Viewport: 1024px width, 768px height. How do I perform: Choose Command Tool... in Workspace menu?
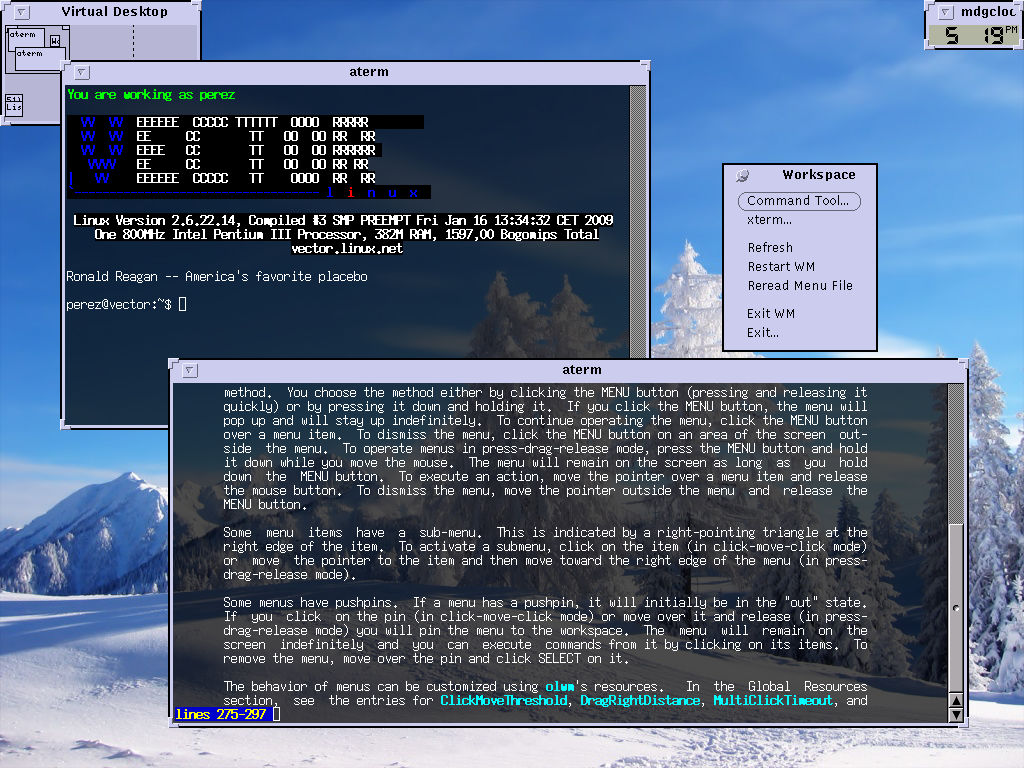coord(799,200)
